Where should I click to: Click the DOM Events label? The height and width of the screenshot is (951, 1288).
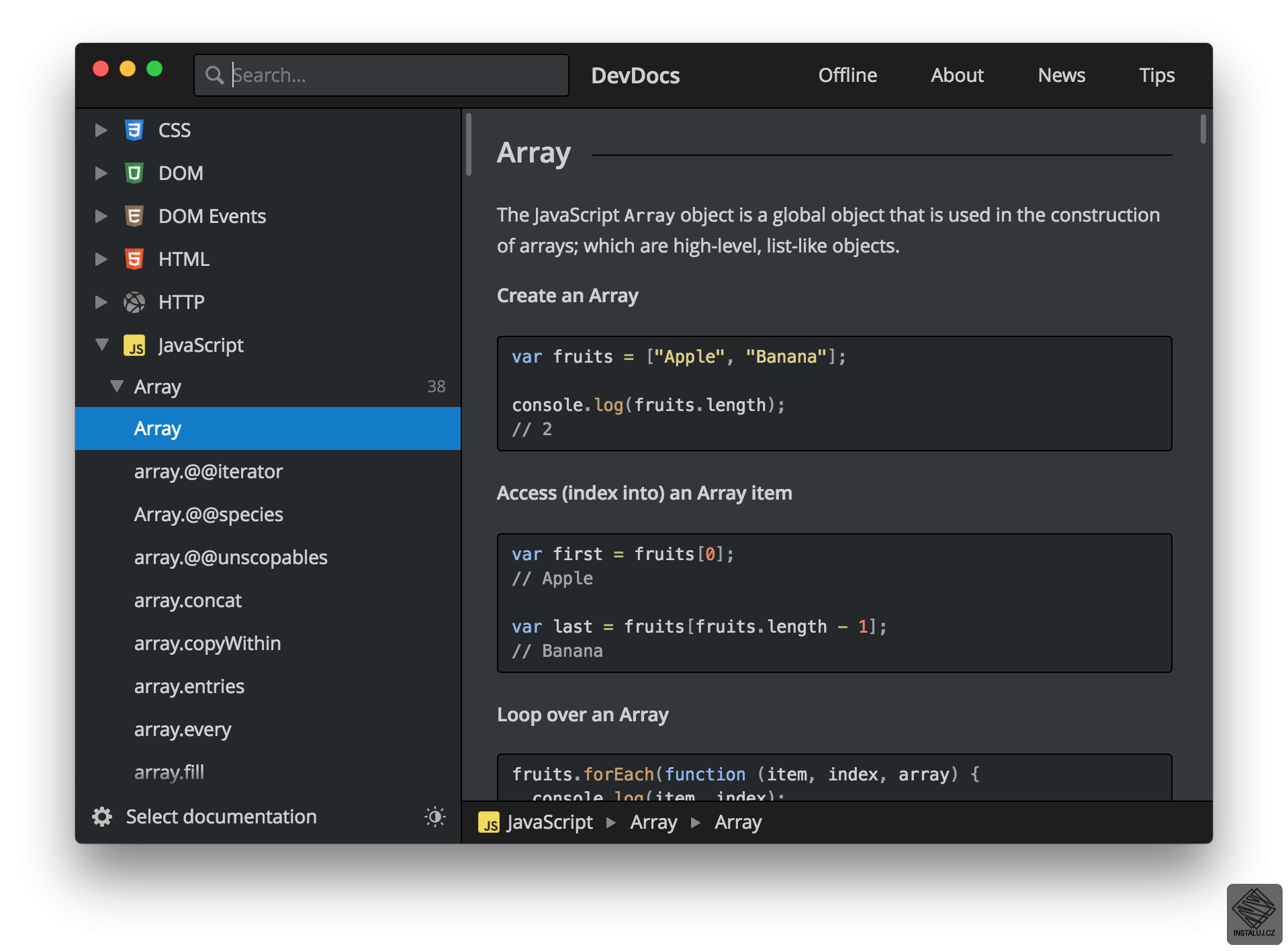click(212, 216)
